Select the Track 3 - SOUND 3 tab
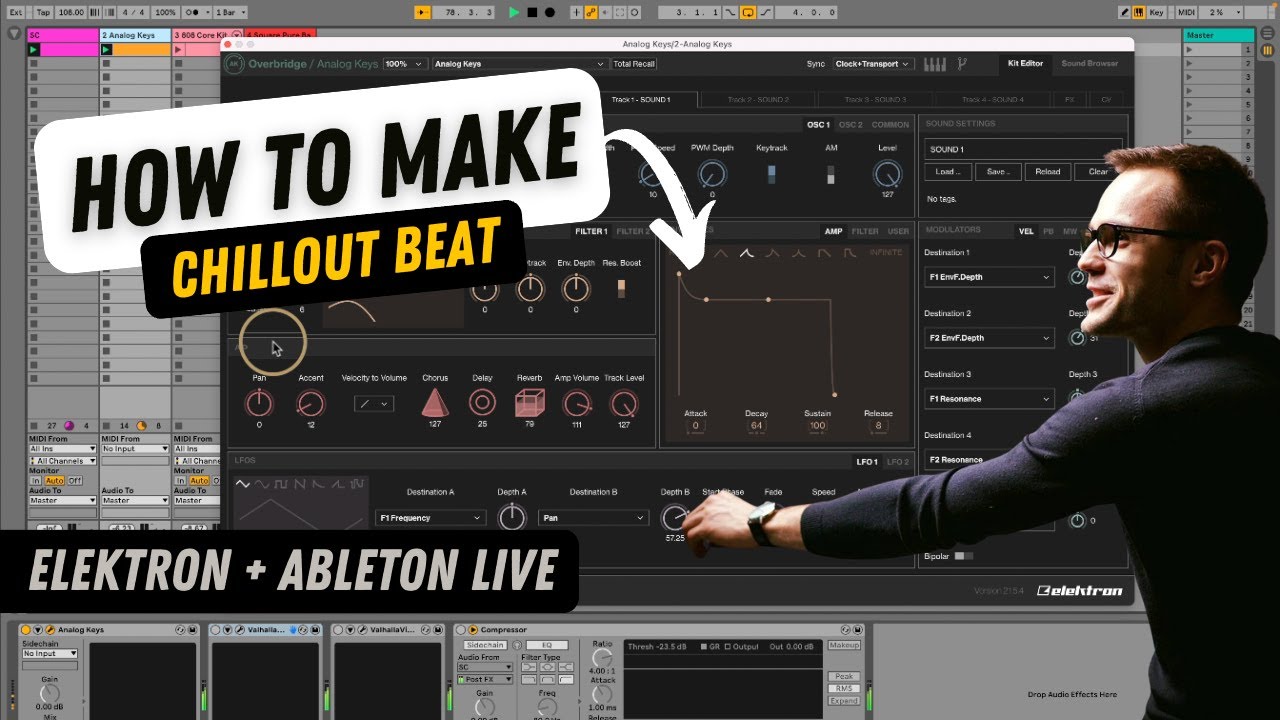The width and height of the screenshot is (1280, 720). coord(874,100)
